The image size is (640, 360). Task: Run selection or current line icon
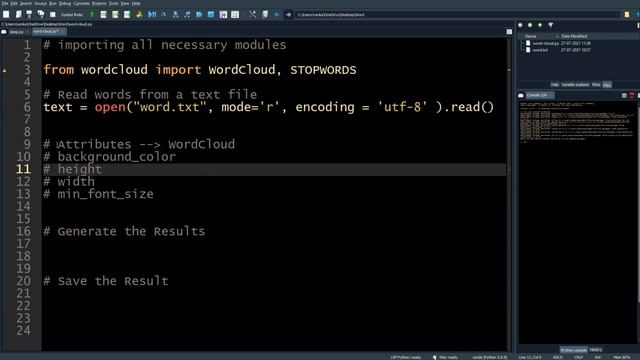pos(127,14)
